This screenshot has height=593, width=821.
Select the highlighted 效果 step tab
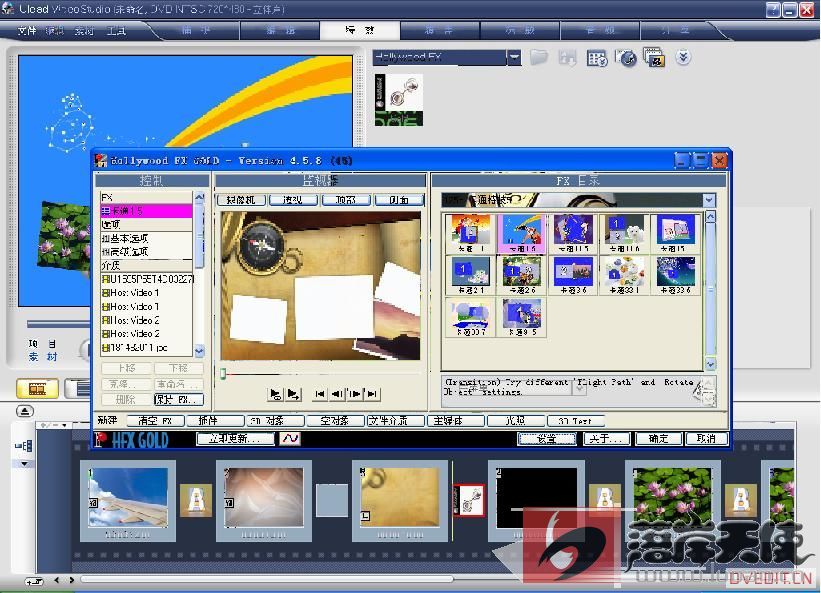click(360, 30)
